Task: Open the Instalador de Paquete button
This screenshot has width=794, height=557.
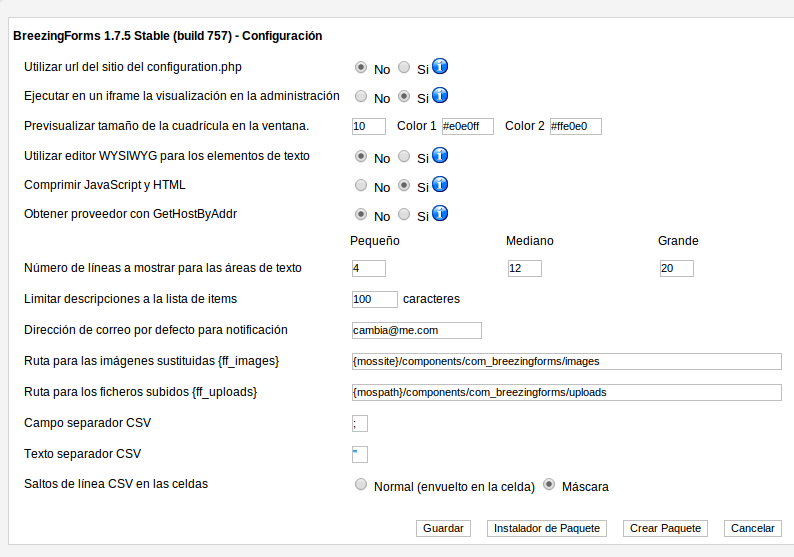Action: tap(547, 528)
